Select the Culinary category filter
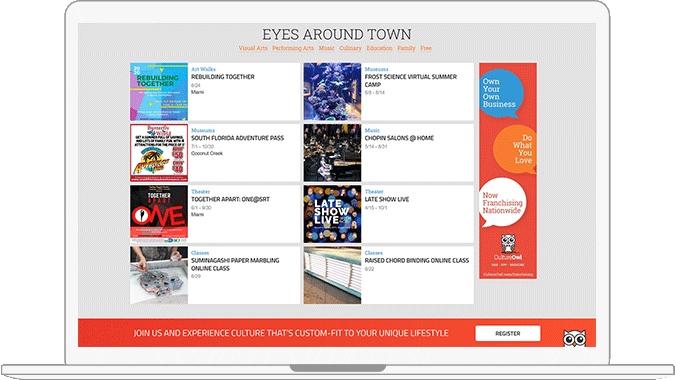 [350, 48]
